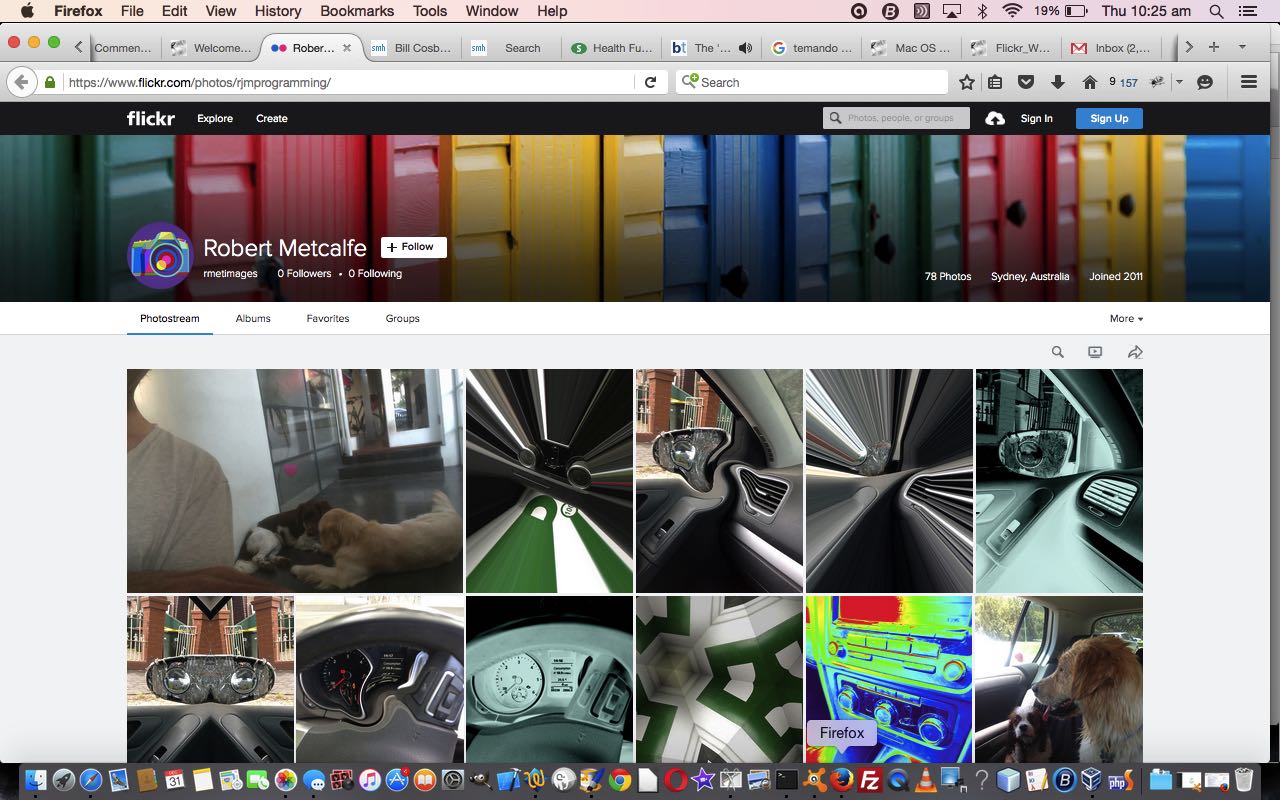Click the share photostream arrow icon
The width and height of the screenshot is (1280, 800).
(1135, 352)
